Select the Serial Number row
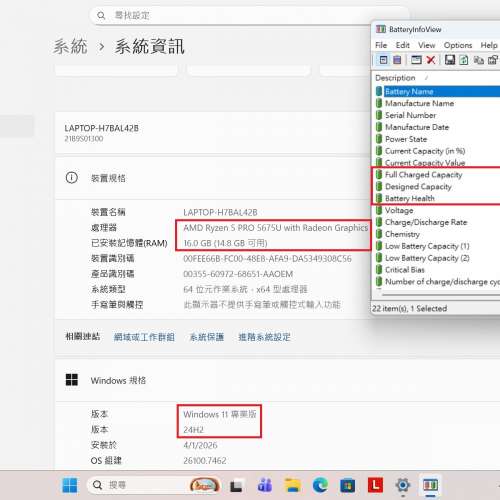Image resolution: width=500 pixels, height=500 pixels. pyautogui.click(x=437, y=115)
